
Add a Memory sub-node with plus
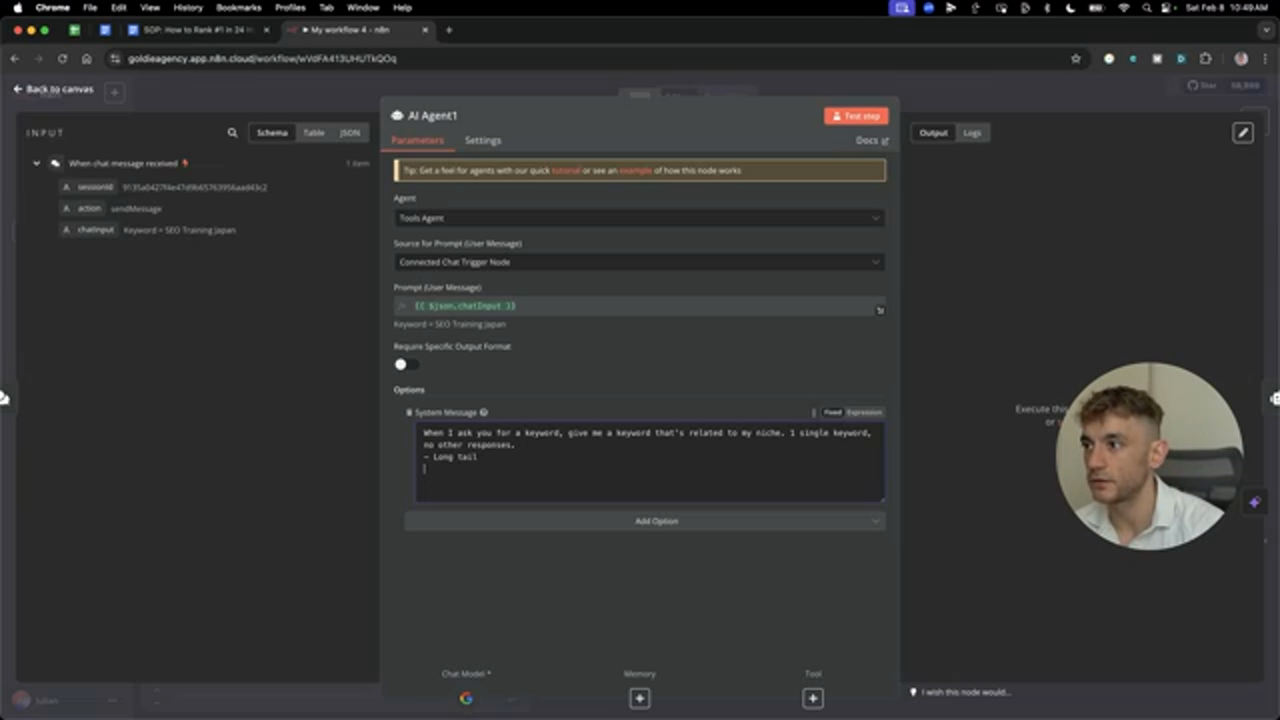640,699
